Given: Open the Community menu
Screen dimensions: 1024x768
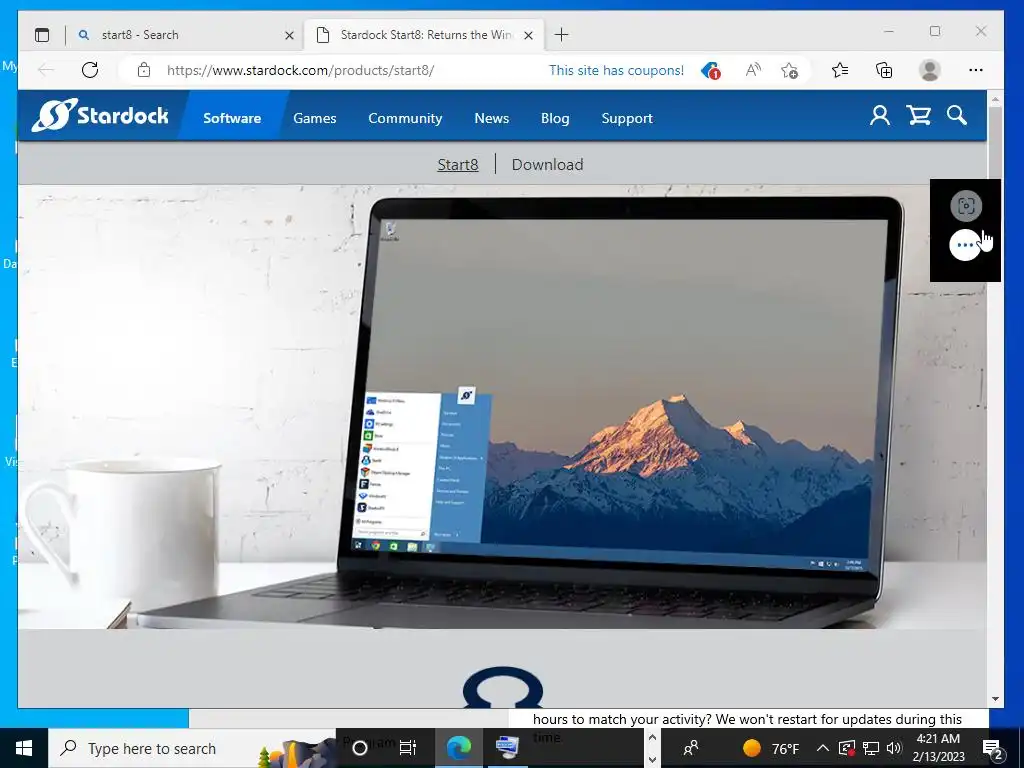Looking at the screenshot, I should (405, 118).
